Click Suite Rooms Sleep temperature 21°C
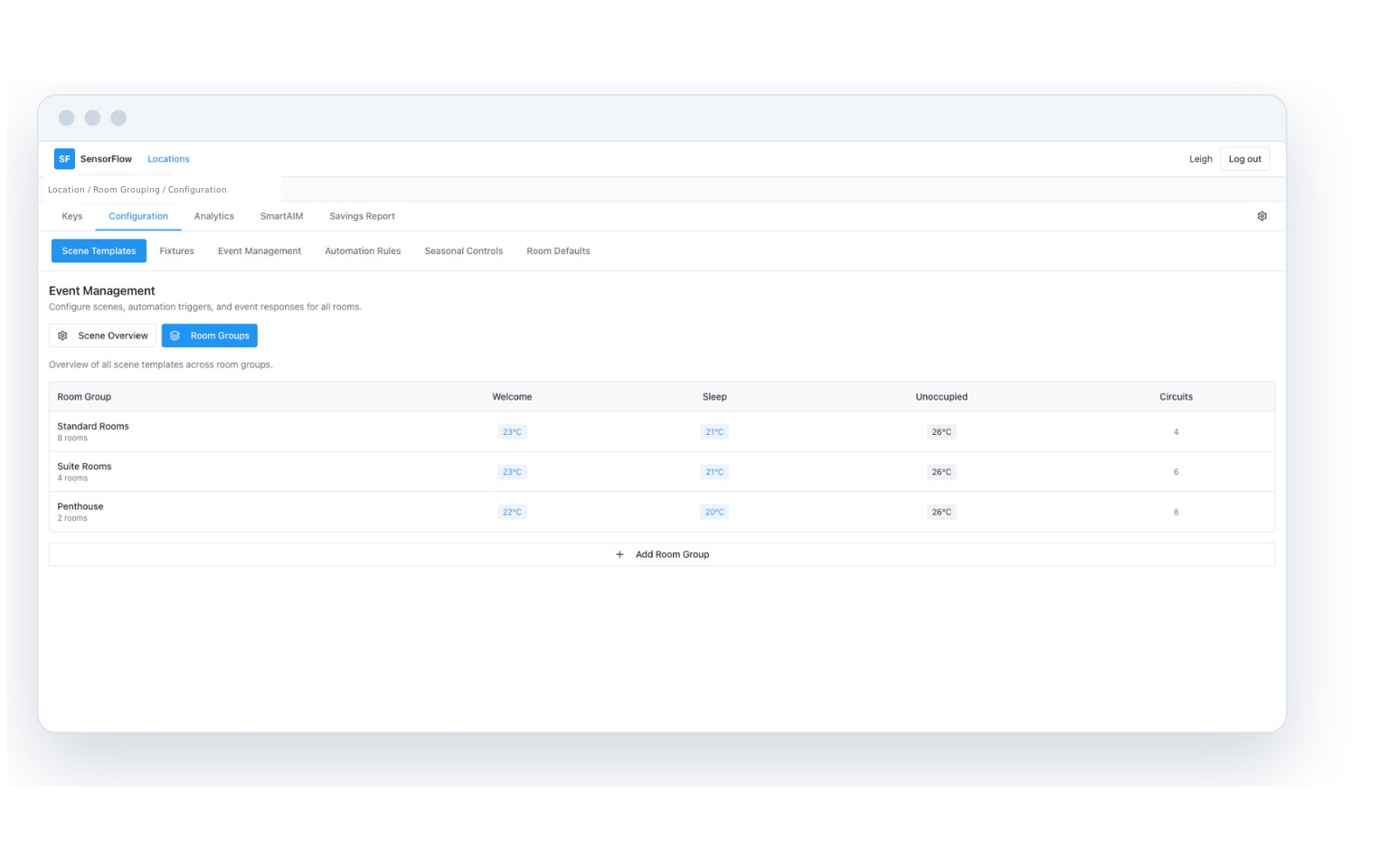 pos(714,472)
